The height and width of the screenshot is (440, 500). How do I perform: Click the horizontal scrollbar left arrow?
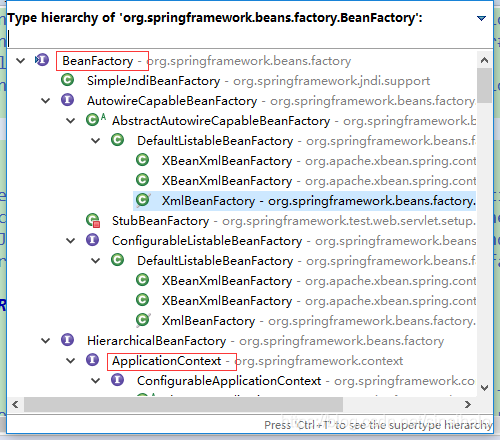(x=15, y=405)
